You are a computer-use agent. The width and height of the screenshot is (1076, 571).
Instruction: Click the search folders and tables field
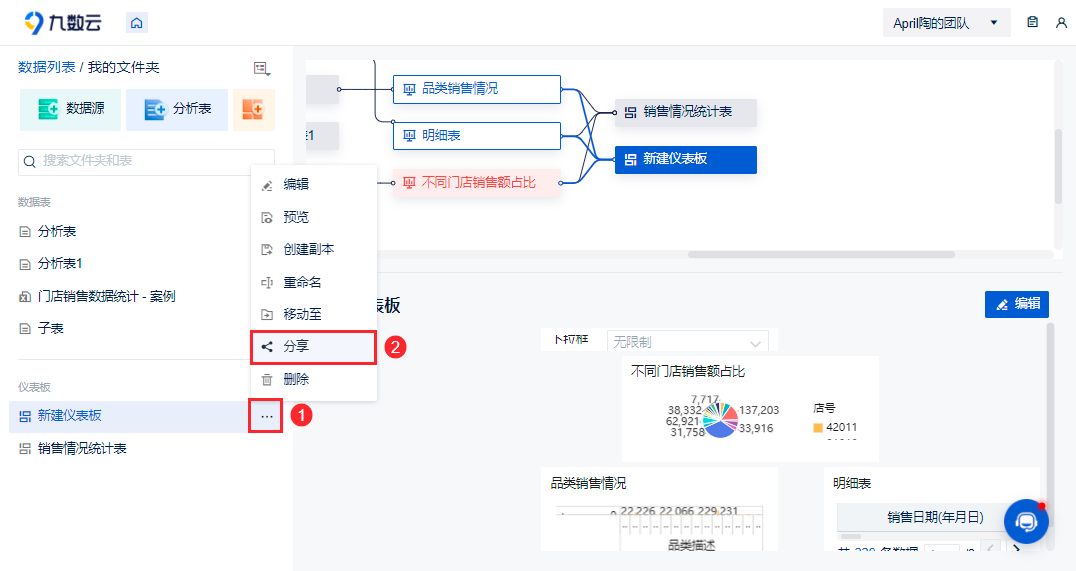pos(146,161)
